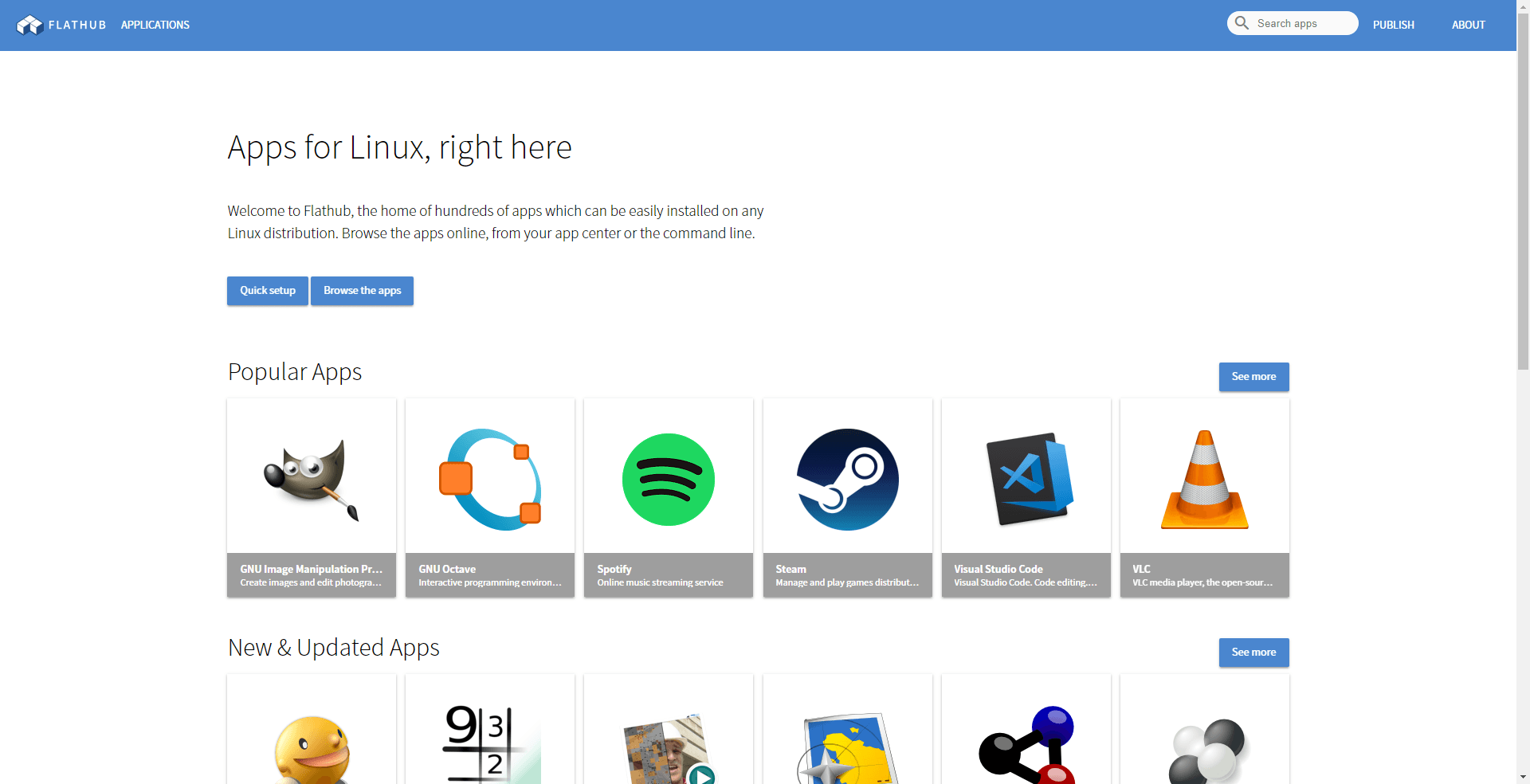Open the black and white stones app
The width and height of the screenshot is (1530, 784).
click(x=1206, y=751)
